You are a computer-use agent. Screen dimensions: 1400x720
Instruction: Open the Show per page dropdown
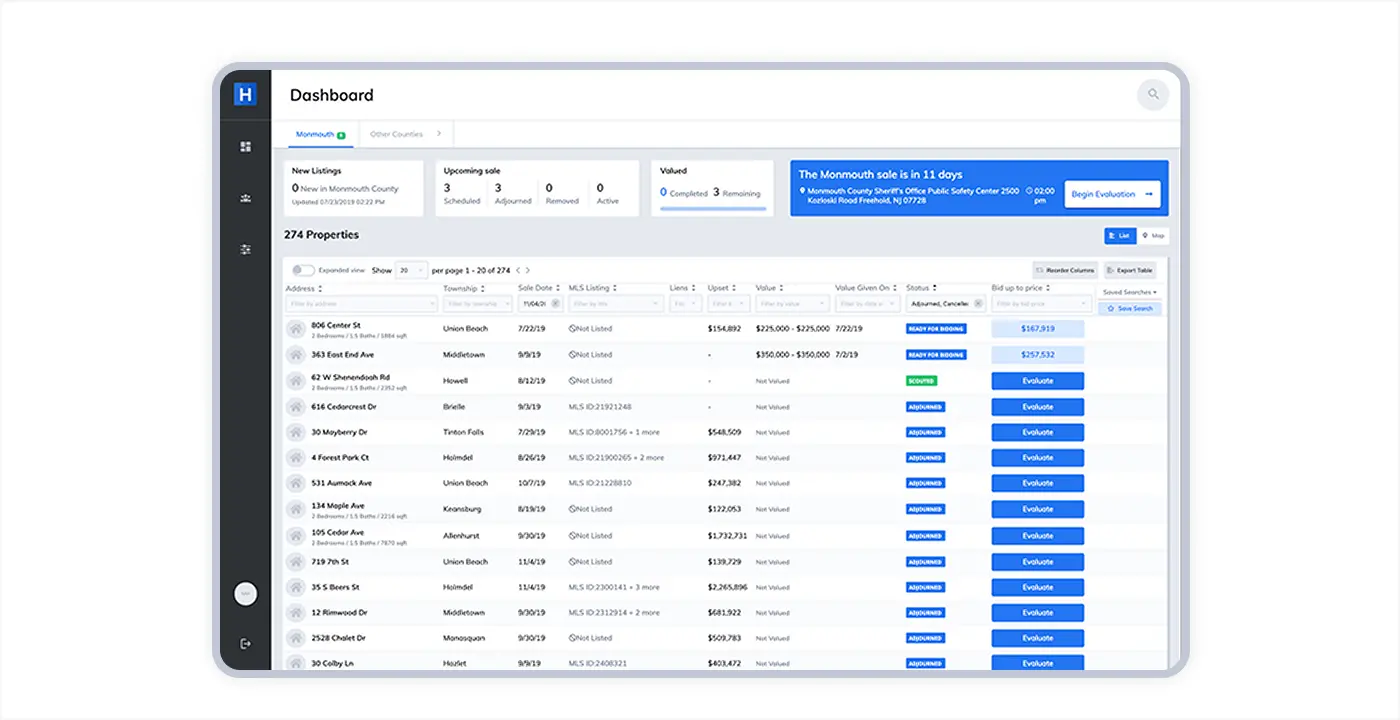pyautogui.click(x=411, y=270)
